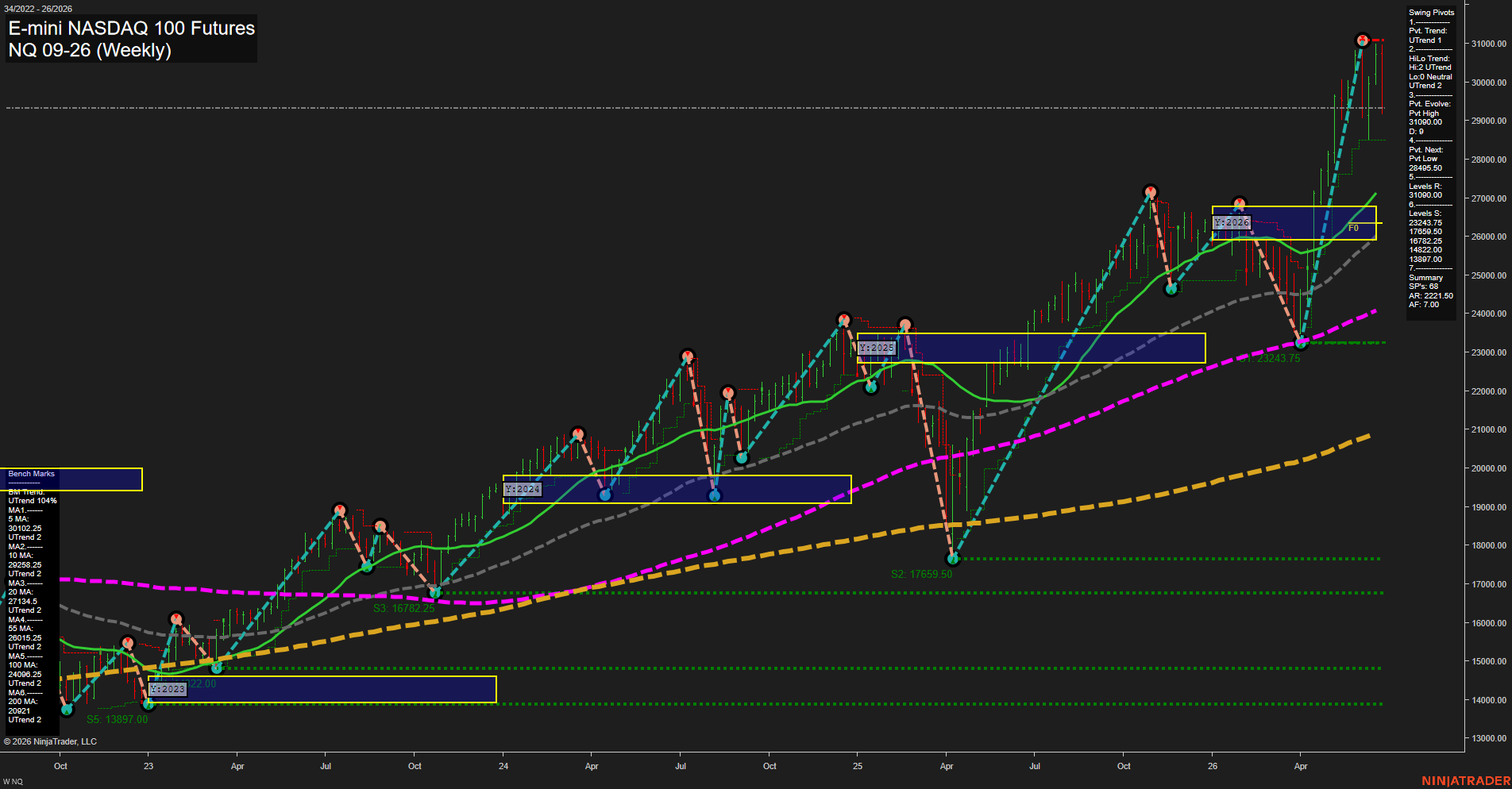Click the Bench Marks panel header

(x=32, y=474)
